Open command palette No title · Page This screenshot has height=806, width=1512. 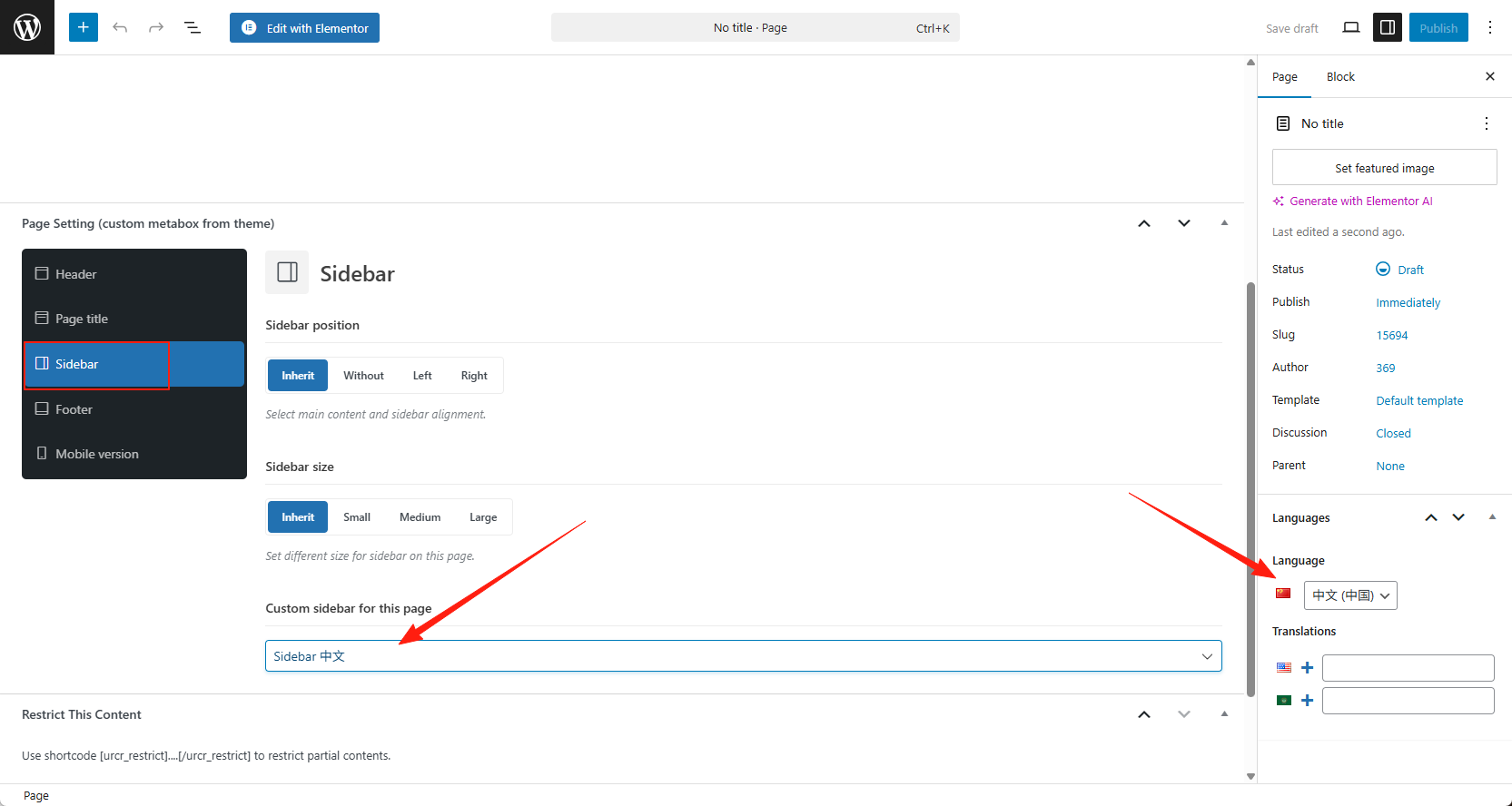pyautogui.click(x=755, y=27)
